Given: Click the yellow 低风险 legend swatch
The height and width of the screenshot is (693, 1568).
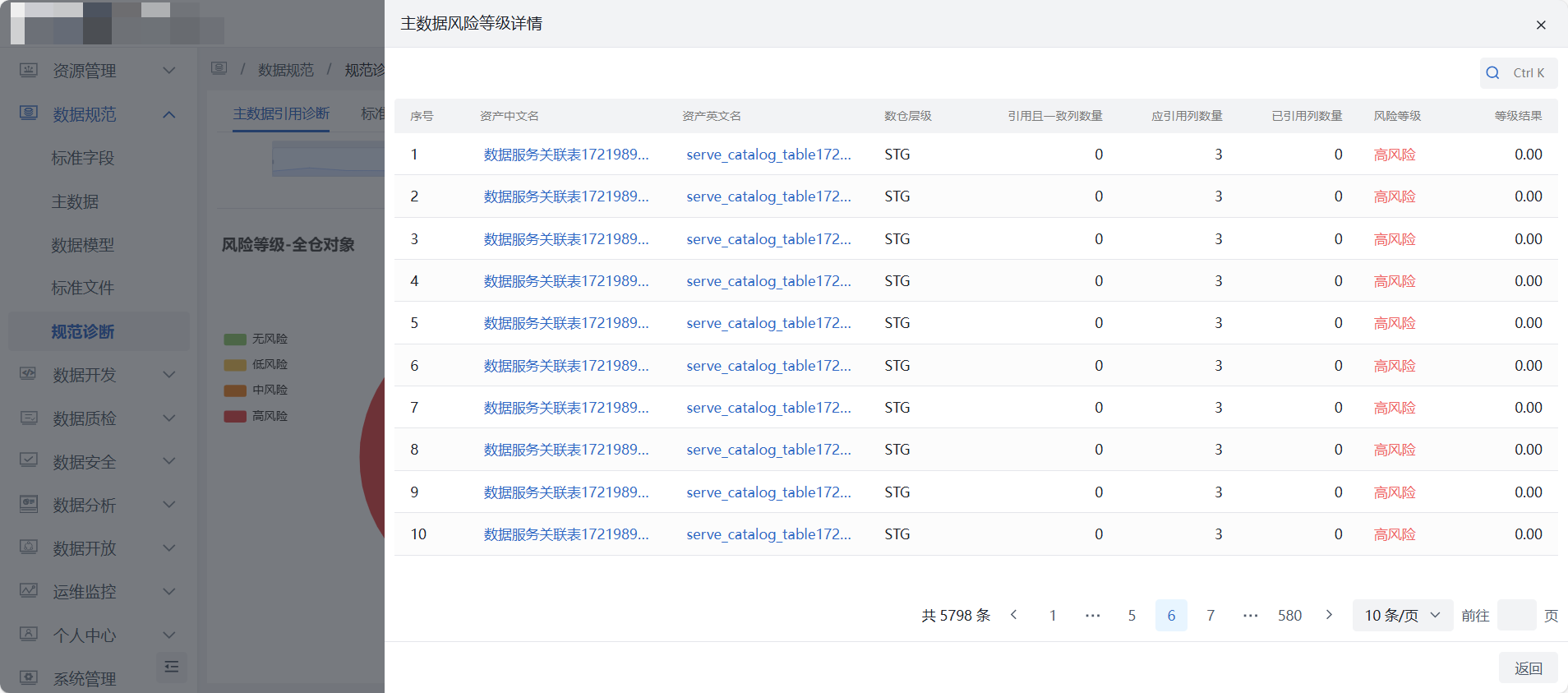Looking at the screenshot, I should pyautogui.click(x=235, y=365).
